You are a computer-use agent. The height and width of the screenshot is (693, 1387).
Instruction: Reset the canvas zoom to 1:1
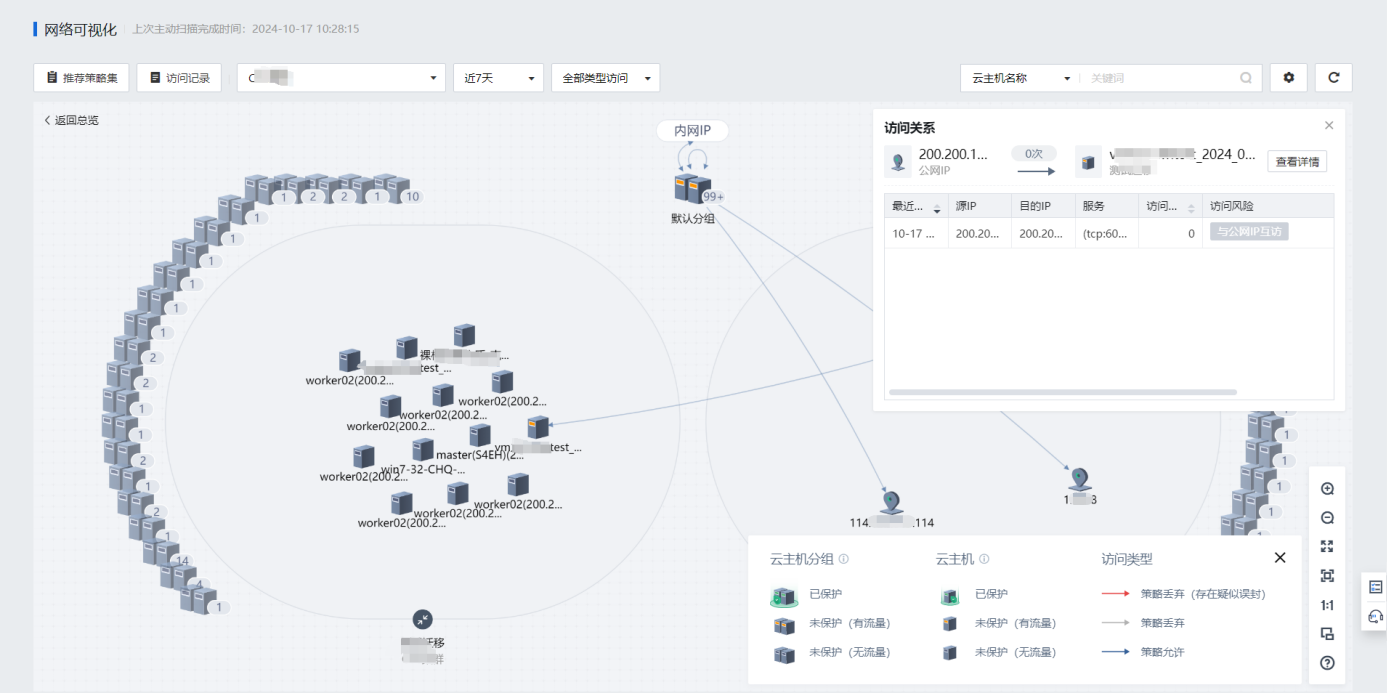click(x=1327, y=605)
